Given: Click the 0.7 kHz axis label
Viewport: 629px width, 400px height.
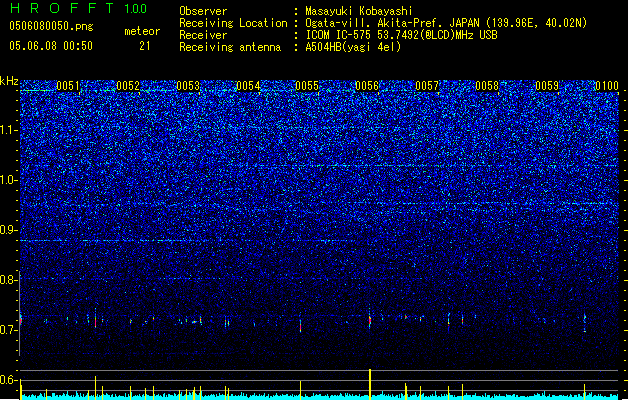Looking at the screenshot, I should click(8, 330).
